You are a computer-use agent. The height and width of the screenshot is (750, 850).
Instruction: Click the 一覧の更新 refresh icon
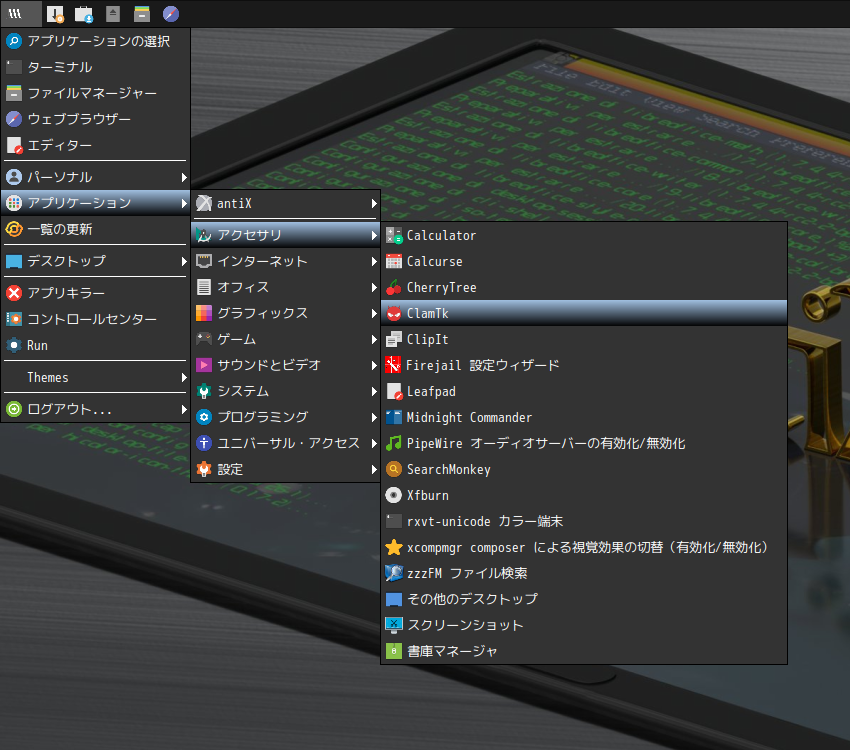(14, 229)
